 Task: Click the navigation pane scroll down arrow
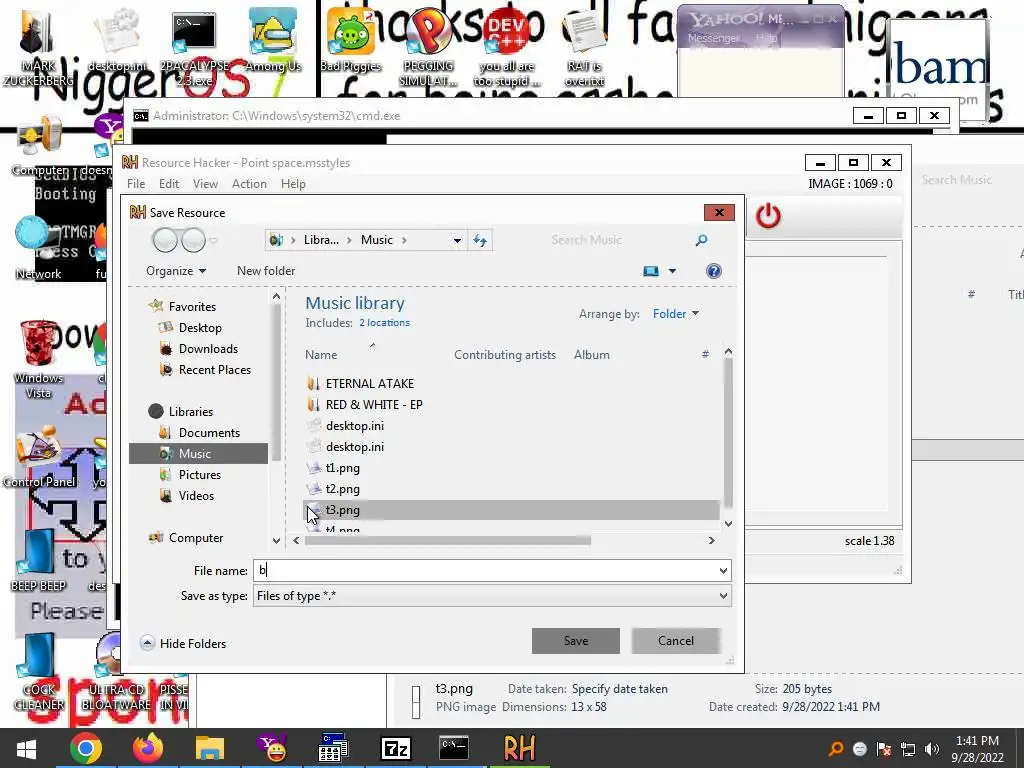(276, 541)
